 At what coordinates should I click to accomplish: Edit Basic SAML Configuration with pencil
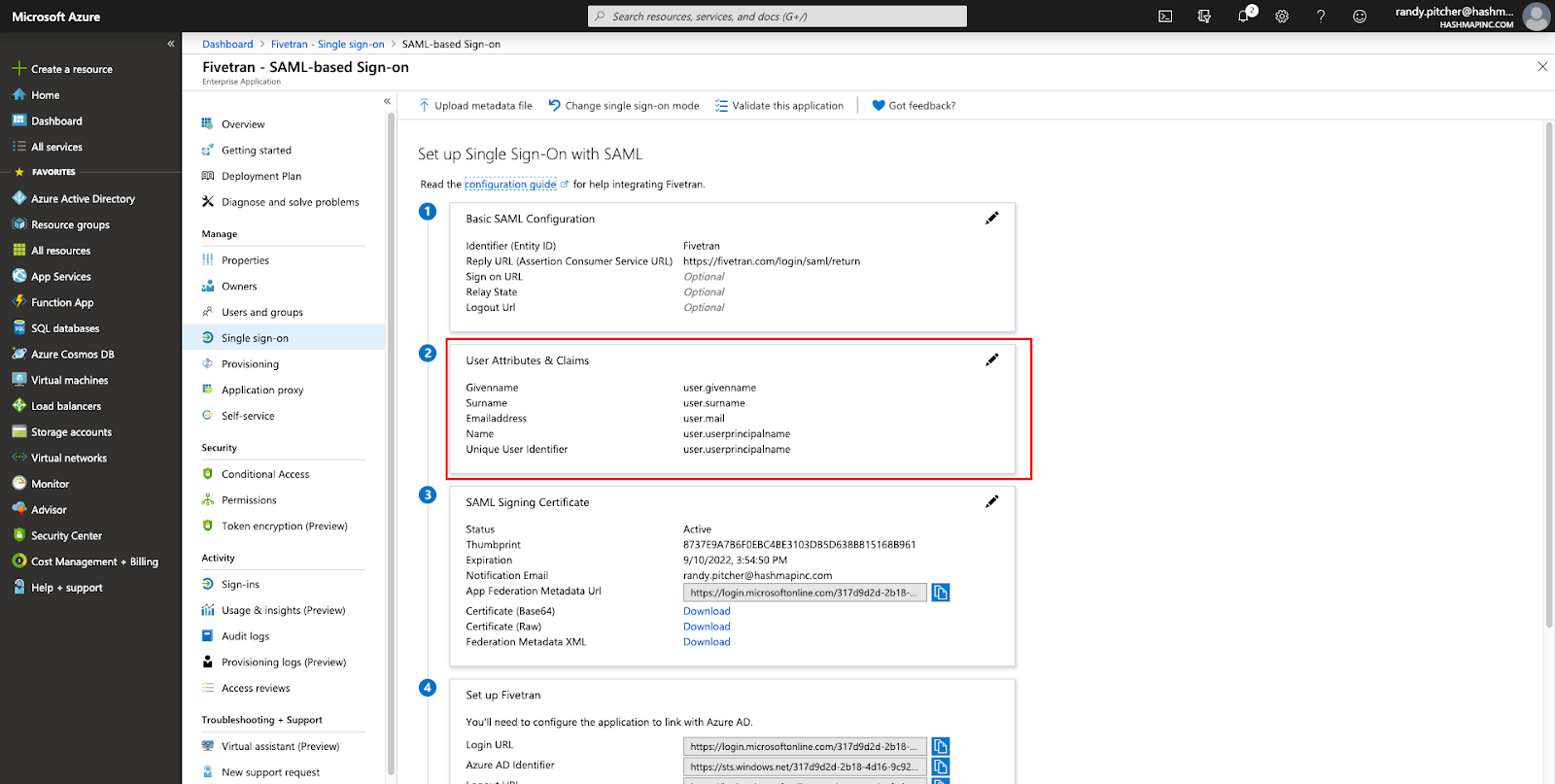pyautogui.click(x=992, y=219)
